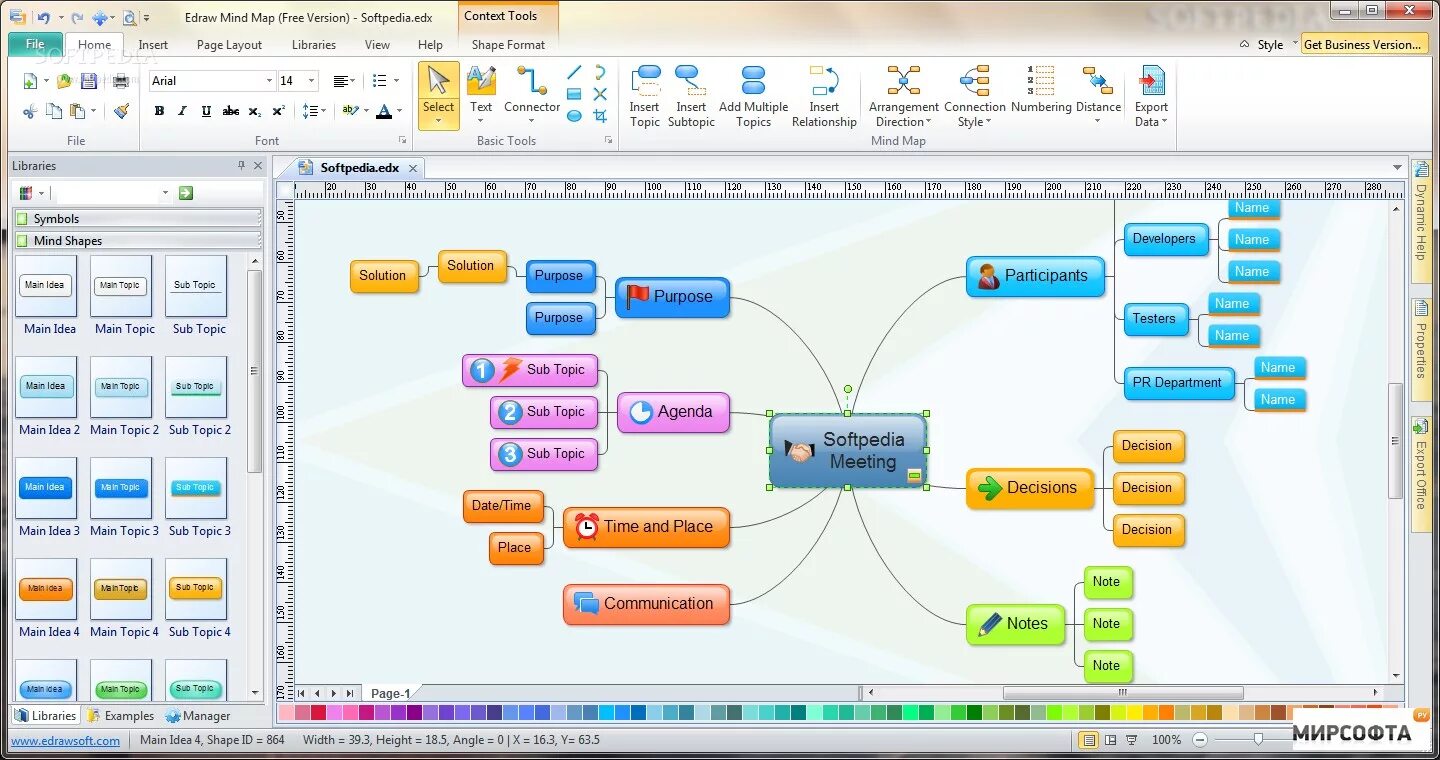
Task: Open the Manager panel tab
Action: (x=198, y=716)
